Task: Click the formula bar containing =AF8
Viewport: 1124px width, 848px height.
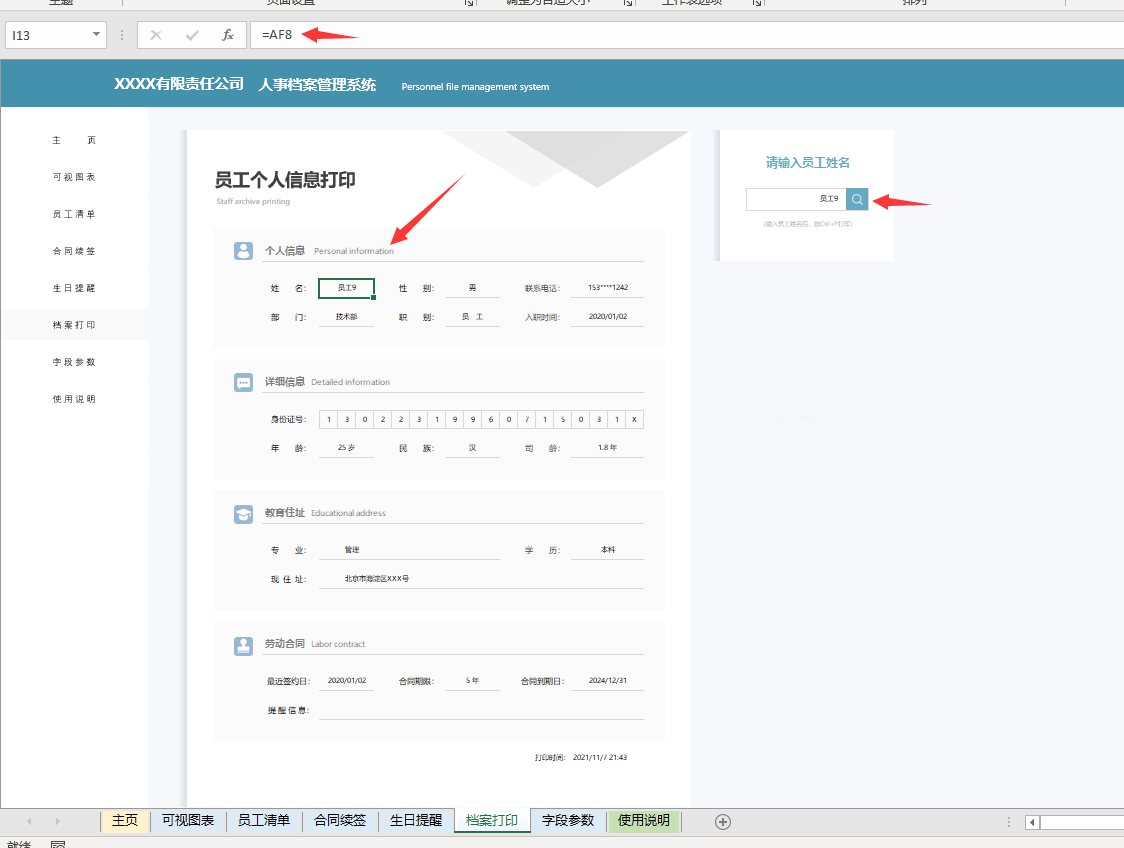Action: pyautogui.click(x=688, y=35)
